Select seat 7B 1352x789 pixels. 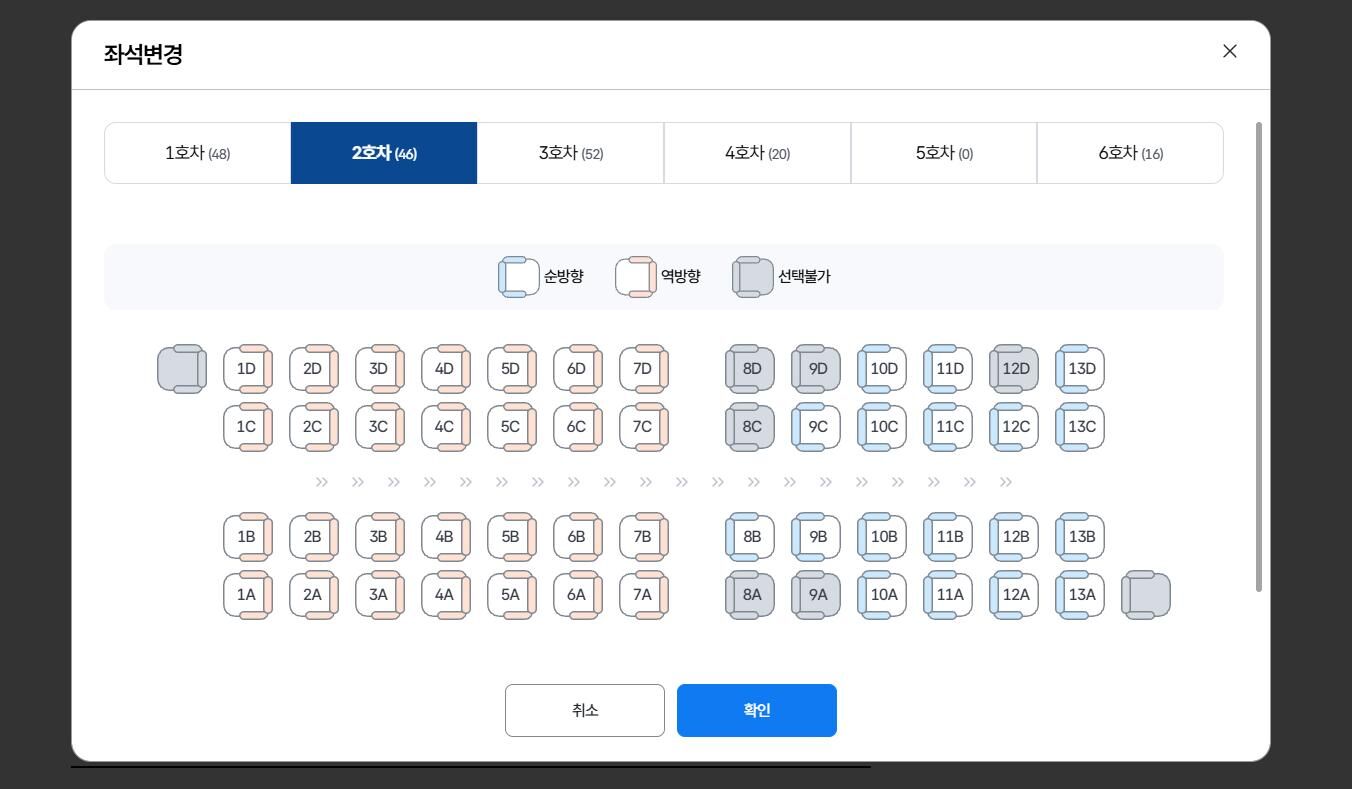click(x=643, y=537)
